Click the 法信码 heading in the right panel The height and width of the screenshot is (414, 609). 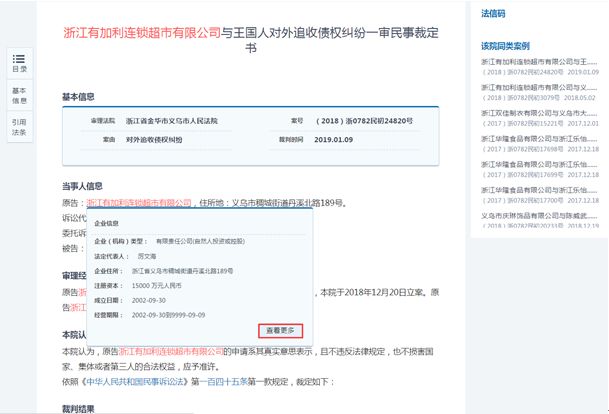[493, 14]
